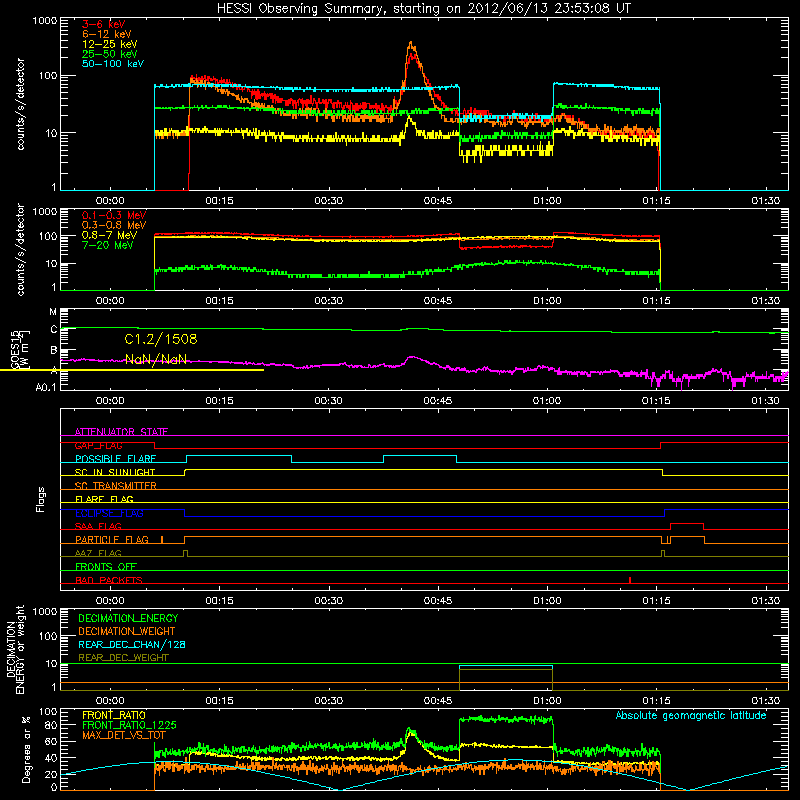This screenshot has height=800, width=800.
Task: Select the 12-25 keV legend label
Action: point(110,44)
